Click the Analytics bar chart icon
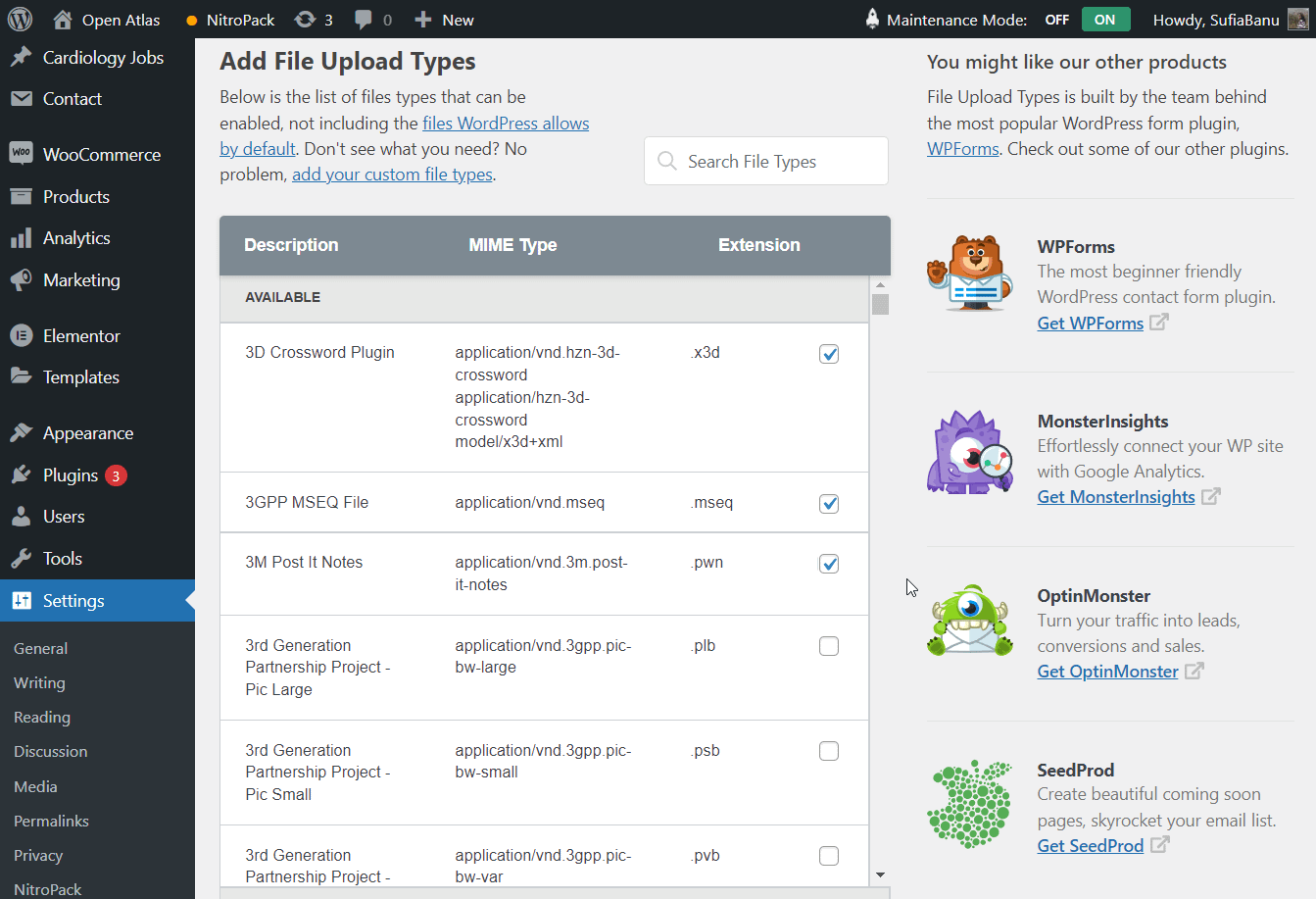Screen dimensions: 1316x899 (22, 238)
